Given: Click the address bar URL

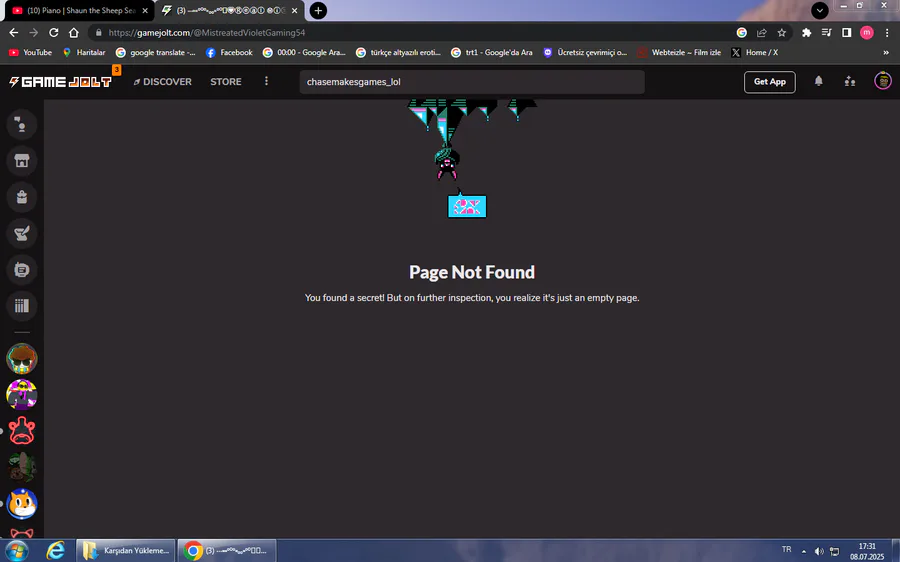Looking at the screenshot, I should 207,33.
